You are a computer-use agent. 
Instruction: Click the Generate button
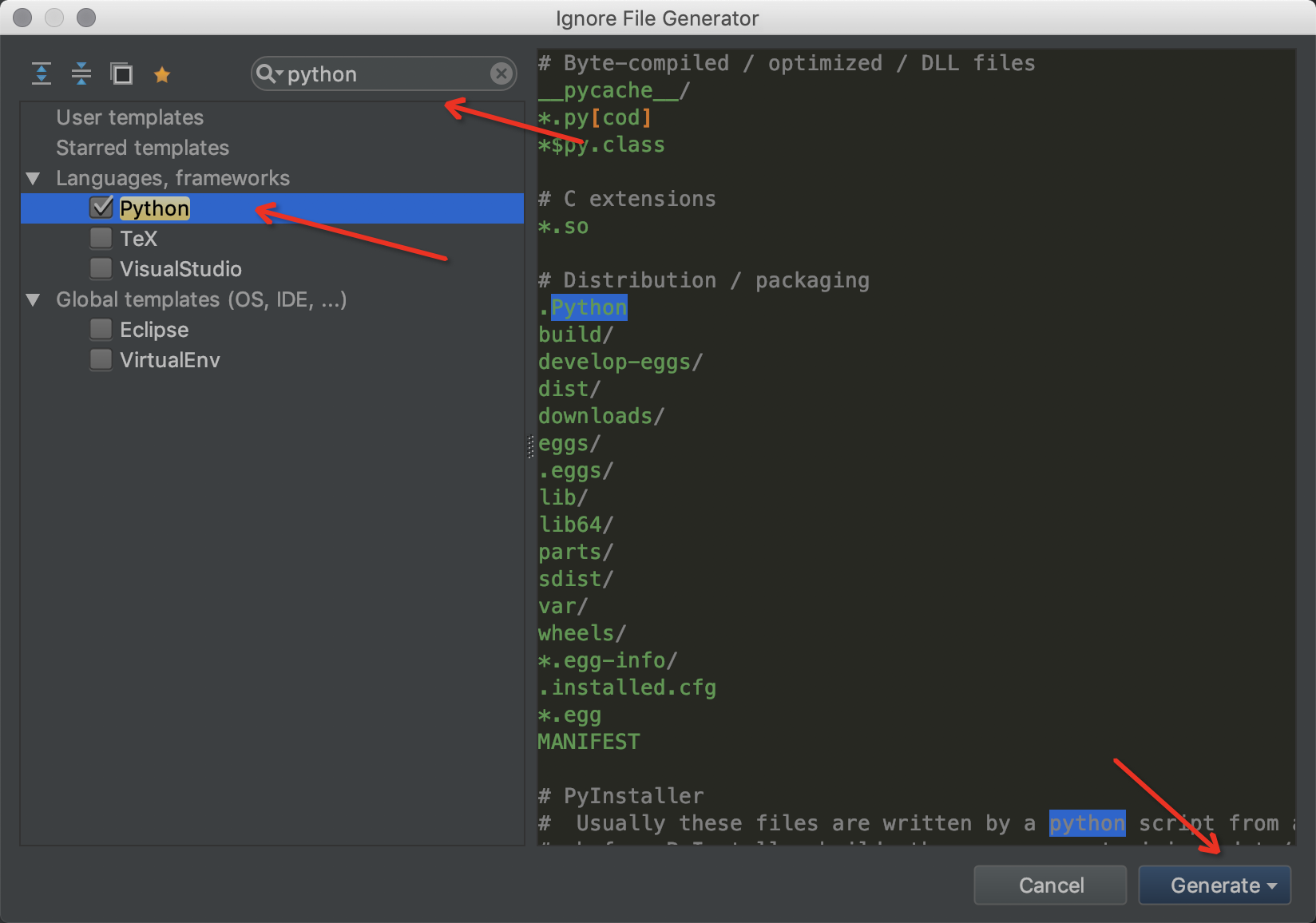(1215, 885)
